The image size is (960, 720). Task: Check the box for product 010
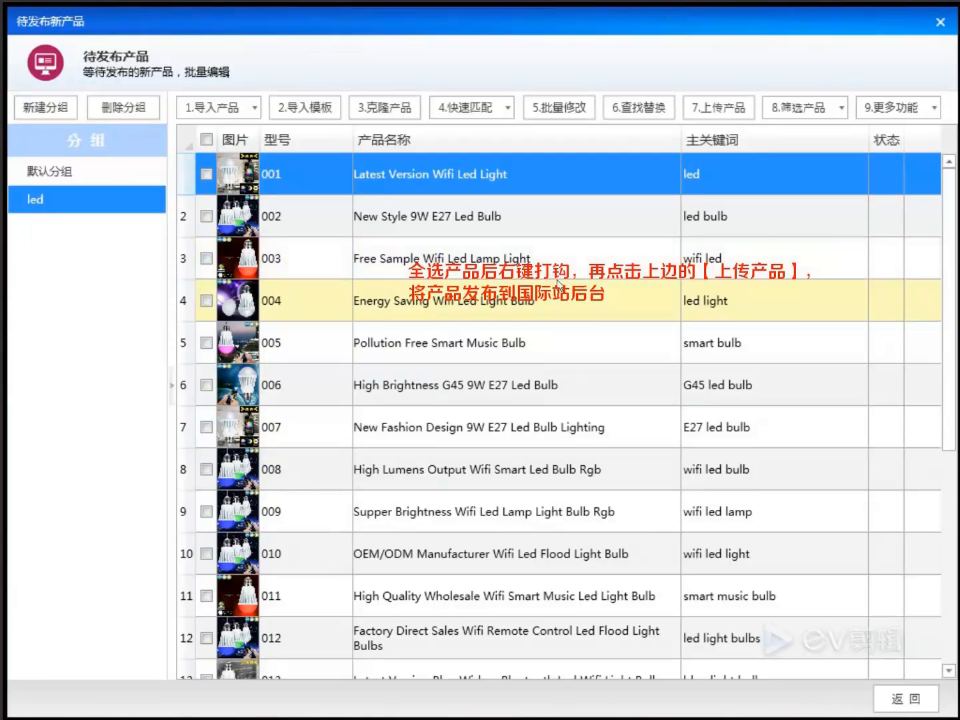pos(206,553)
